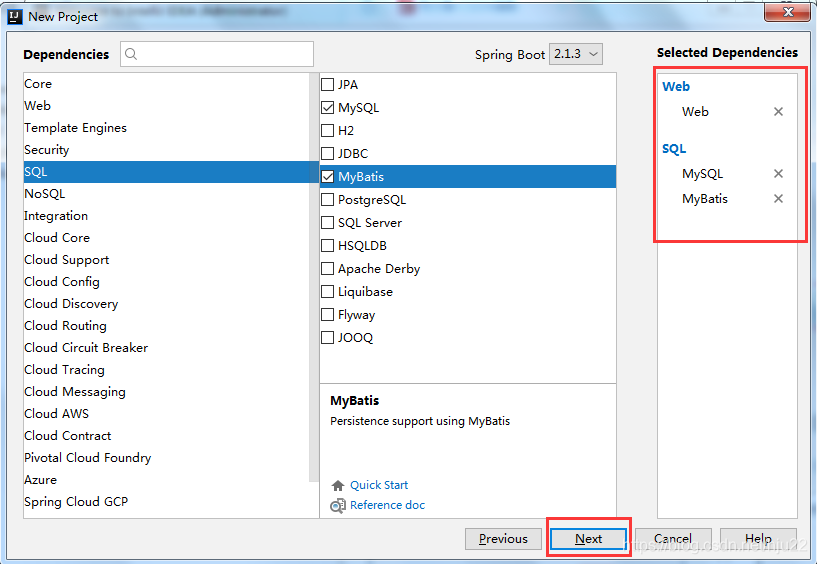Select the Cloud Circuit Breaker category

[167, 348]
